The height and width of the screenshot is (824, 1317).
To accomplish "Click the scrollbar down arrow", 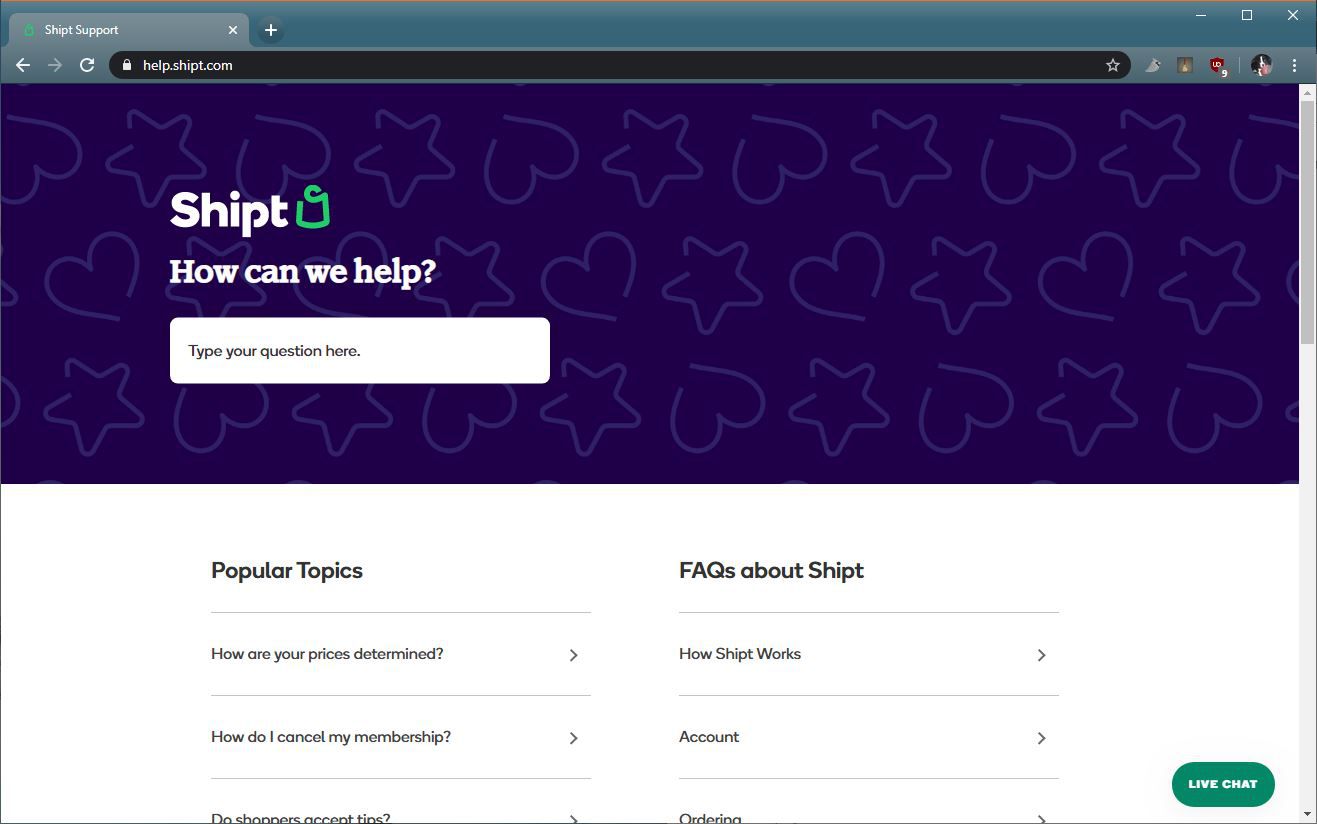I will click(1307, 814).
